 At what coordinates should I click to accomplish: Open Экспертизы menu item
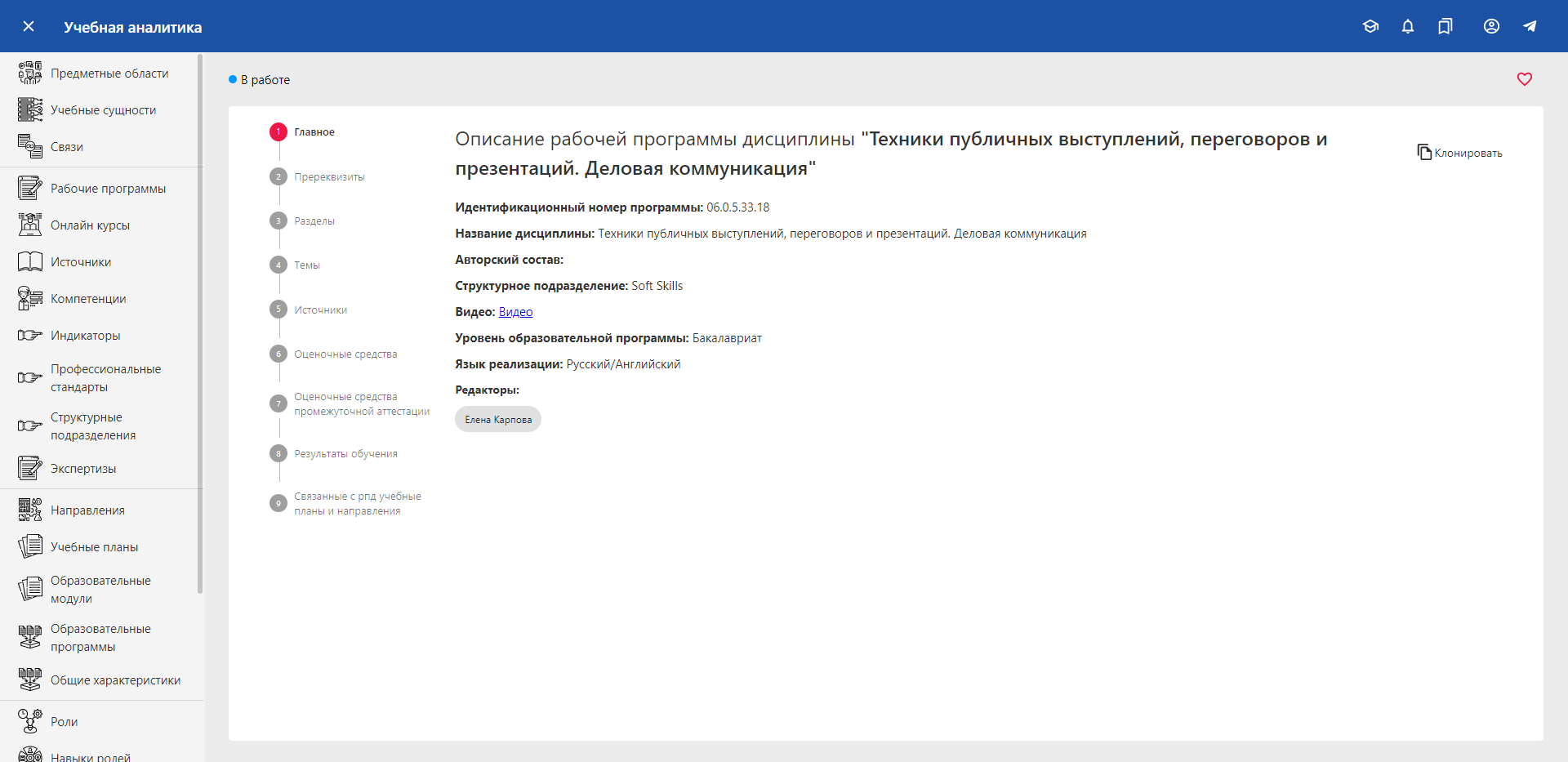102,468
